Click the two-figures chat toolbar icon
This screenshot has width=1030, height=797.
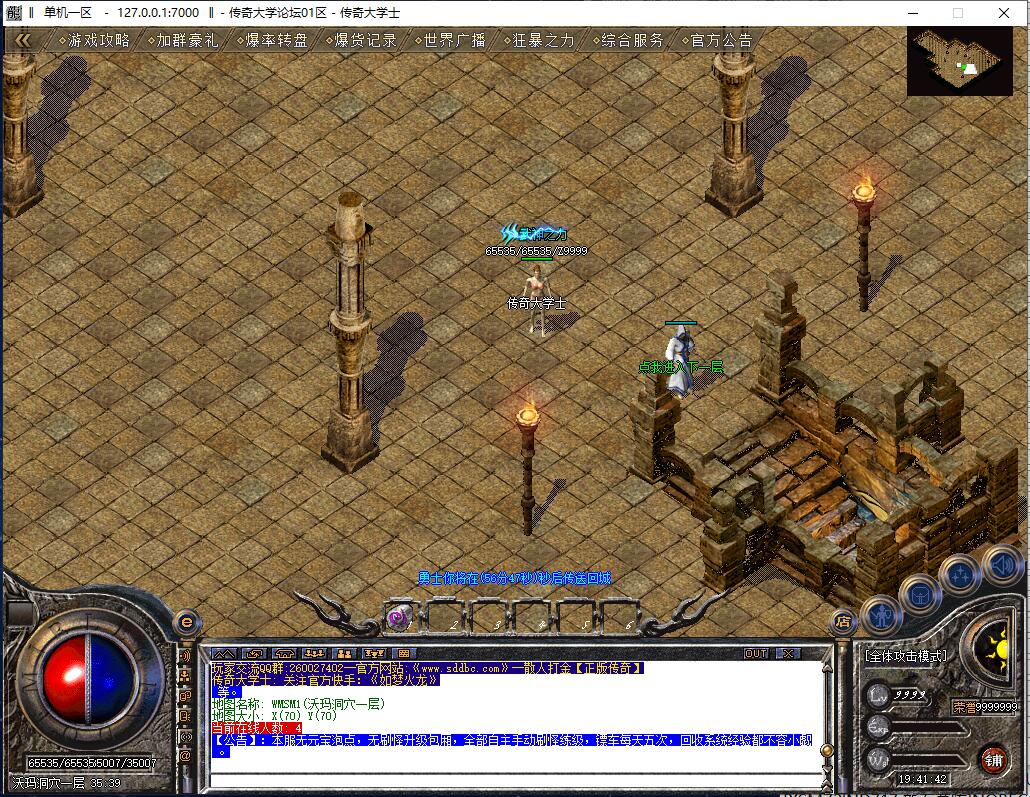click(x=344, y=653)
